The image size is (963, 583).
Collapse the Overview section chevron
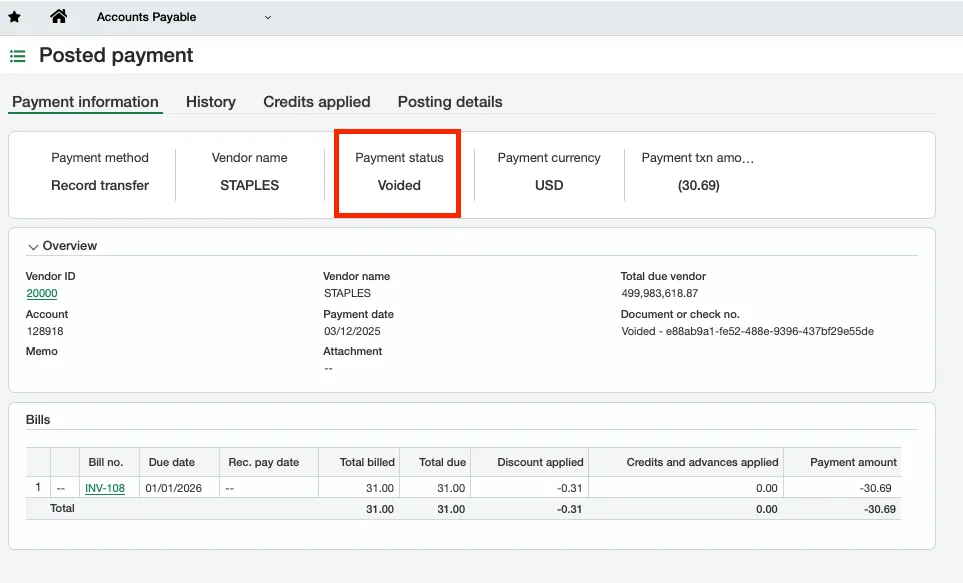coord(33,246)
